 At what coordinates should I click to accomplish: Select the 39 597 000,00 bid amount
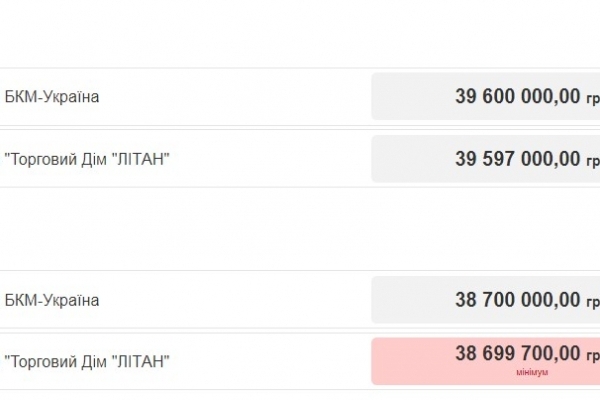[517, 158]
